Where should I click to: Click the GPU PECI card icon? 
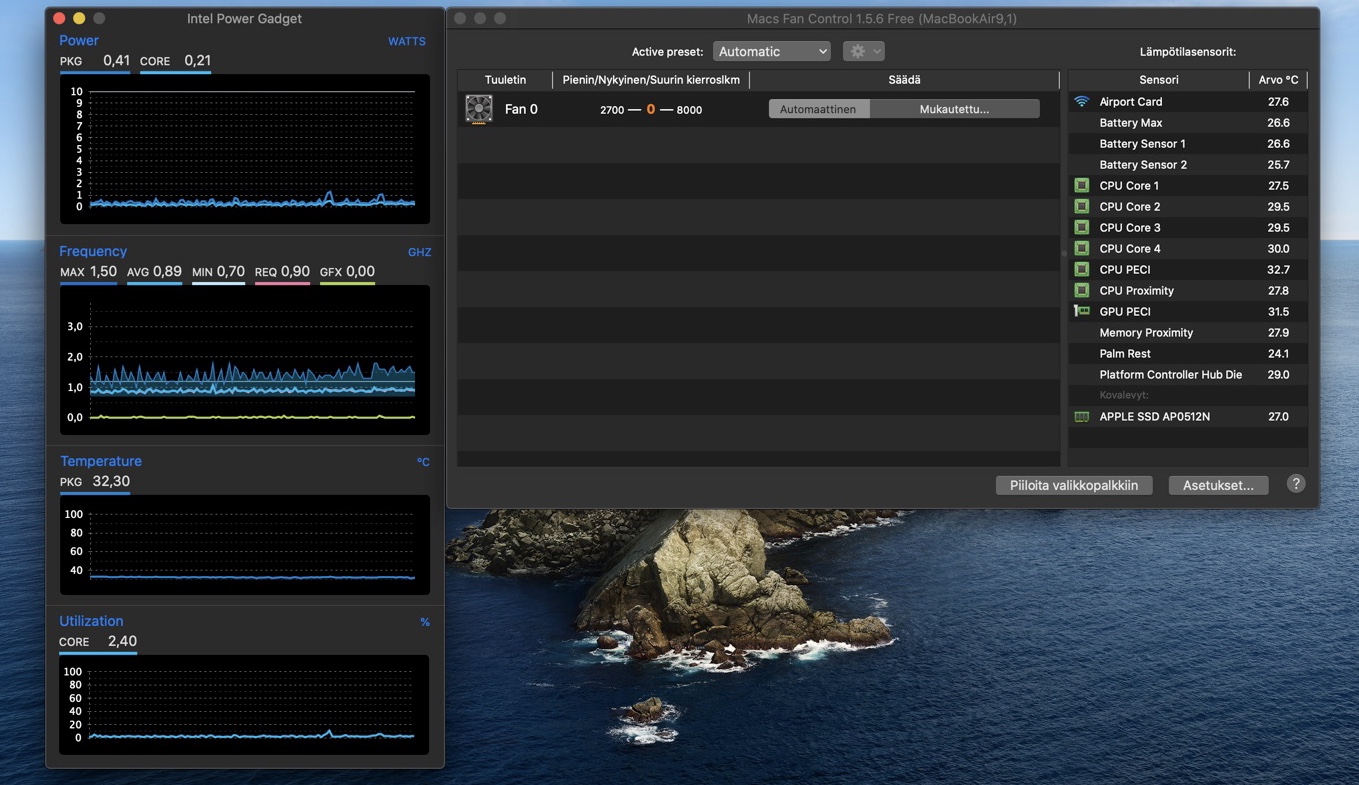[1081, 312]
